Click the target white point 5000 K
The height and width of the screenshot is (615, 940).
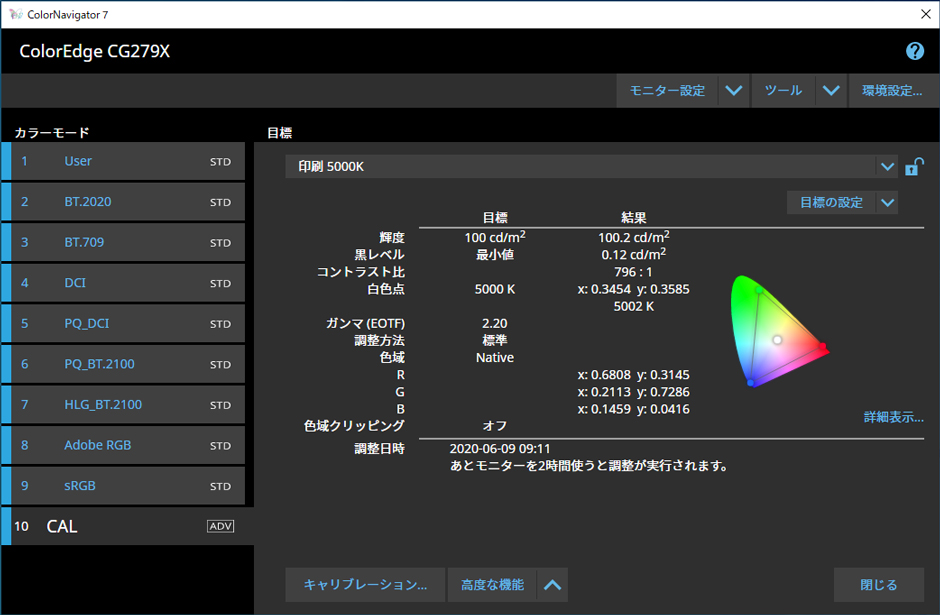pos(495,290)
